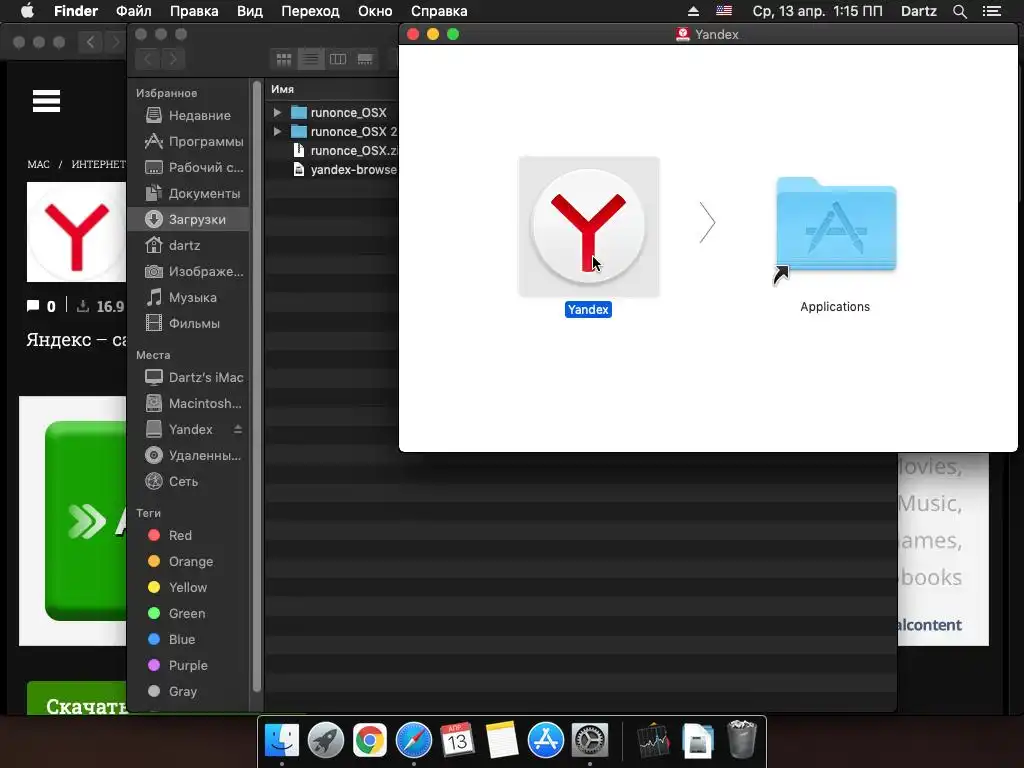Switch Finder to icon view
This screenshot has width=1024, height=768.
(283, 59)
